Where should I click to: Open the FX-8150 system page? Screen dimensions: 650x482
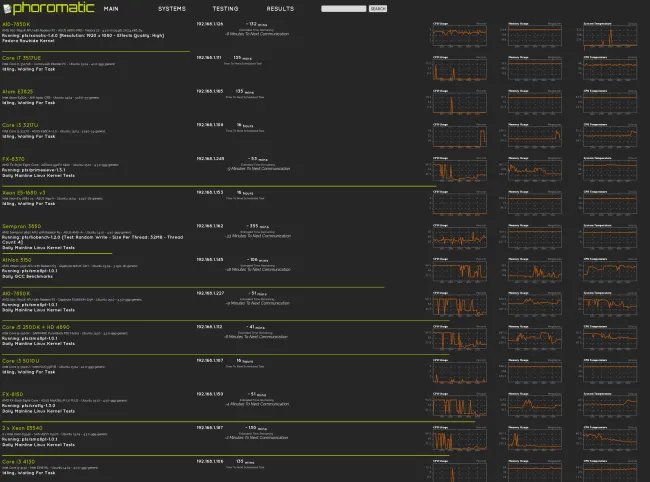click(12, 394)
